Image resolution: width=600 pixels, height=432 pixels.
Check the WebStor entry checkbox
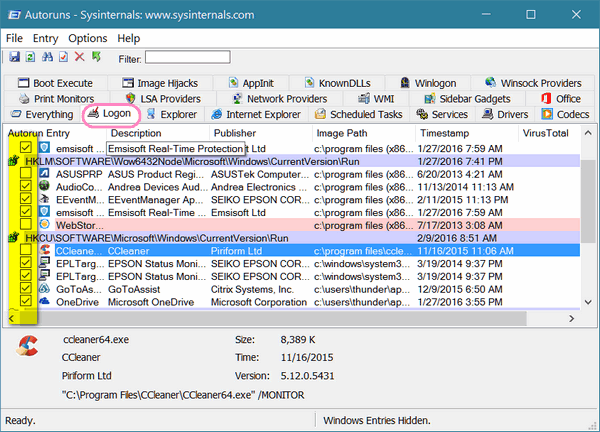[x=26, y=225]
